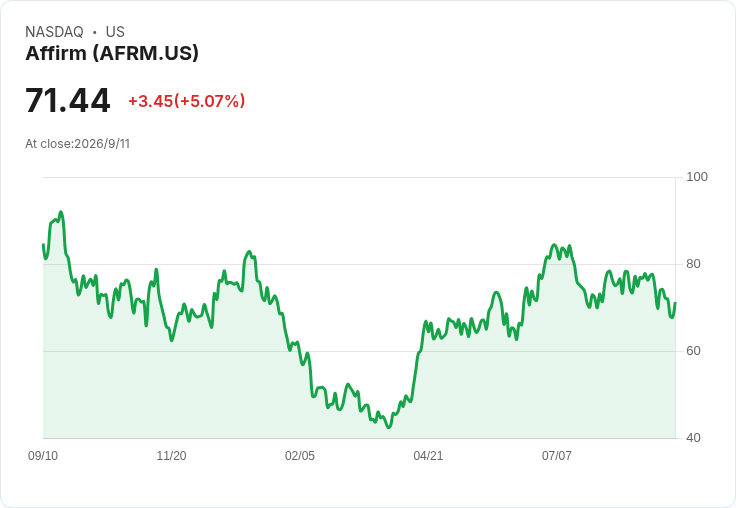
Task: Click the 40 price label on y-axis
Action: coord(693,438)
